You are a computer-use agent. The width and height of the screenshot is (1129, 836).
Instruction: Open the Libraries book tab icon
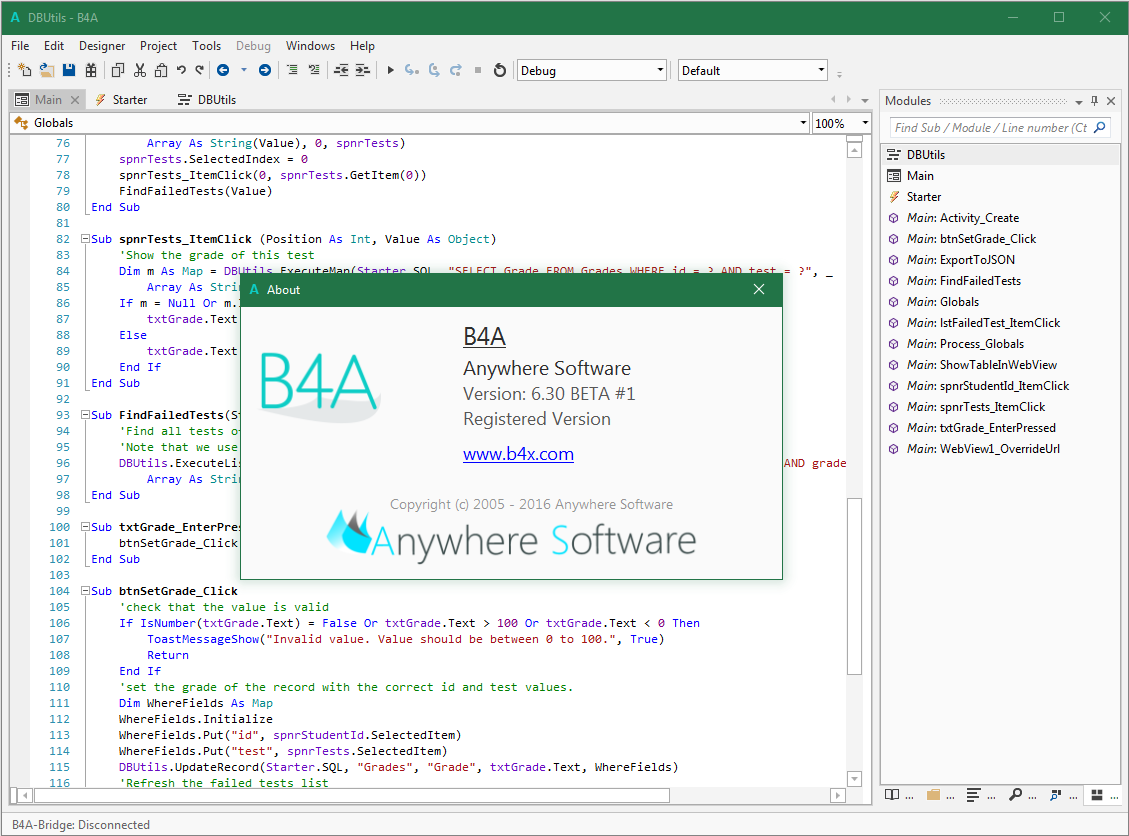(x=892, y=795)
